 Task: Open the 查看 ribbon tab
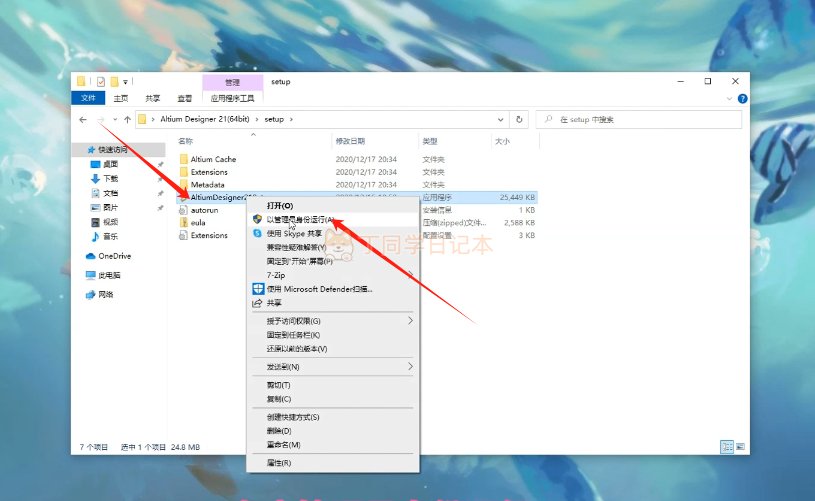185,98
